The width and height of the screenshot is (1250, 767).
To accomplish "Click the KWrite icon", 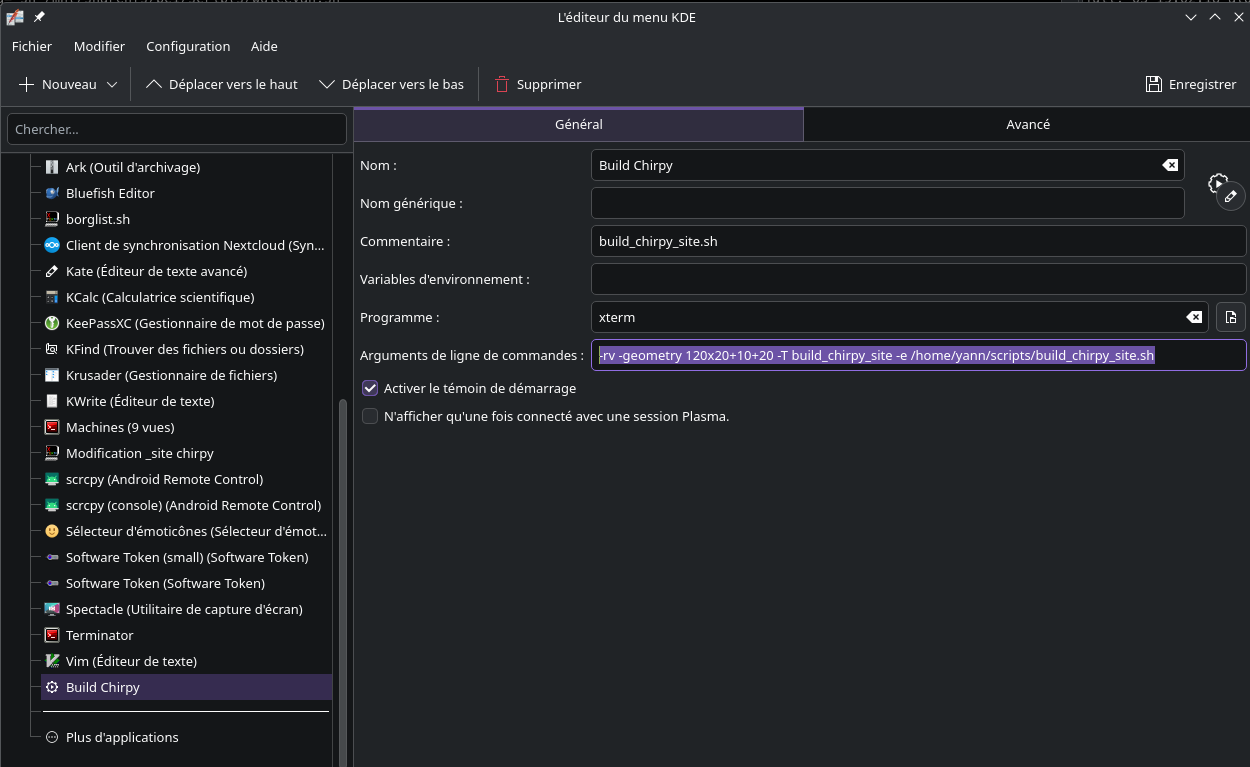I will [52, 401].
